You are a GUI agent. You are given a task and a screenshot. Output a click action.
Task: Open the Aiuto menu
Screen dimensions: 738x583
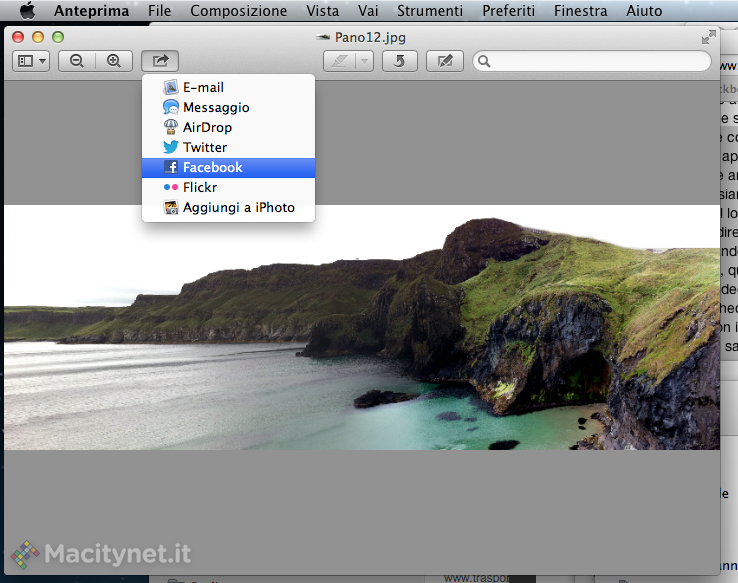(x=644, y=10)
